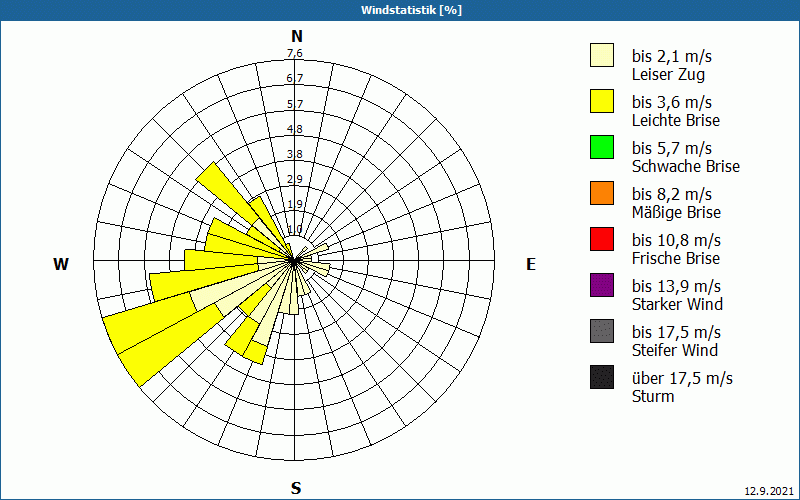Click the 'bis 13,9 m/s' legend text
The width and height of the screenshot is (800, 500).
pyautogui.click(x=676, y=286)
